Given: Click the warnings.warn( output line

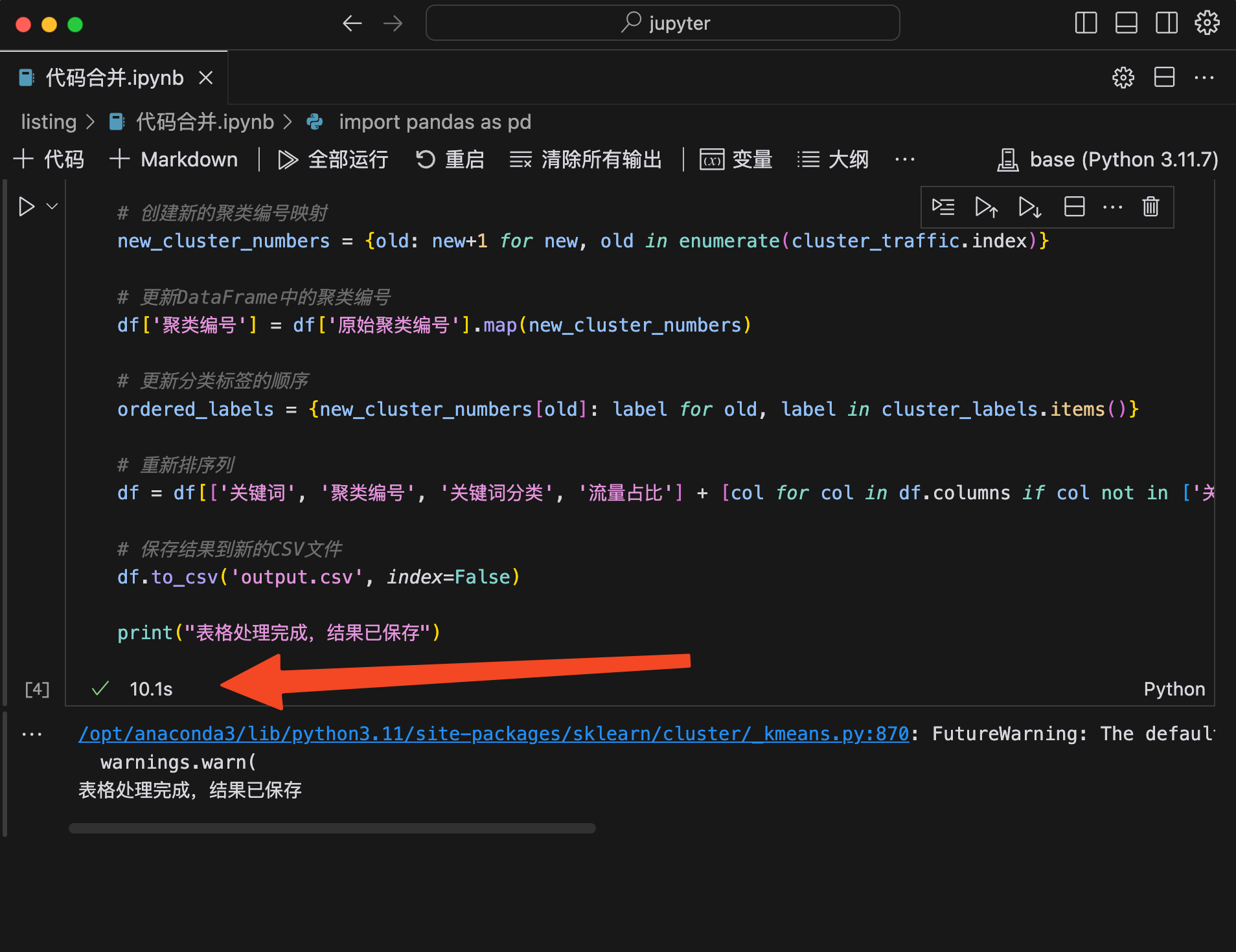Looking at the screenshot, I should (178, 762).
